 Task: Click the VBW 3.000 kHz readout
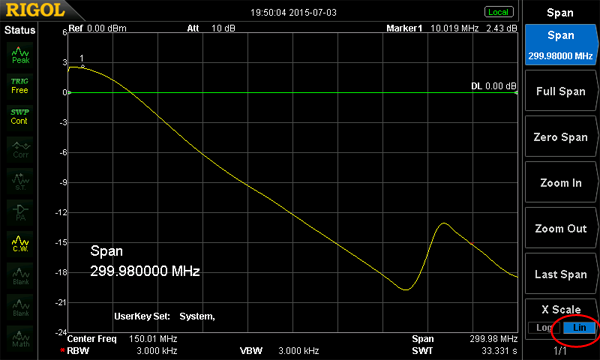pyautogui.click(x=279, y=351)
